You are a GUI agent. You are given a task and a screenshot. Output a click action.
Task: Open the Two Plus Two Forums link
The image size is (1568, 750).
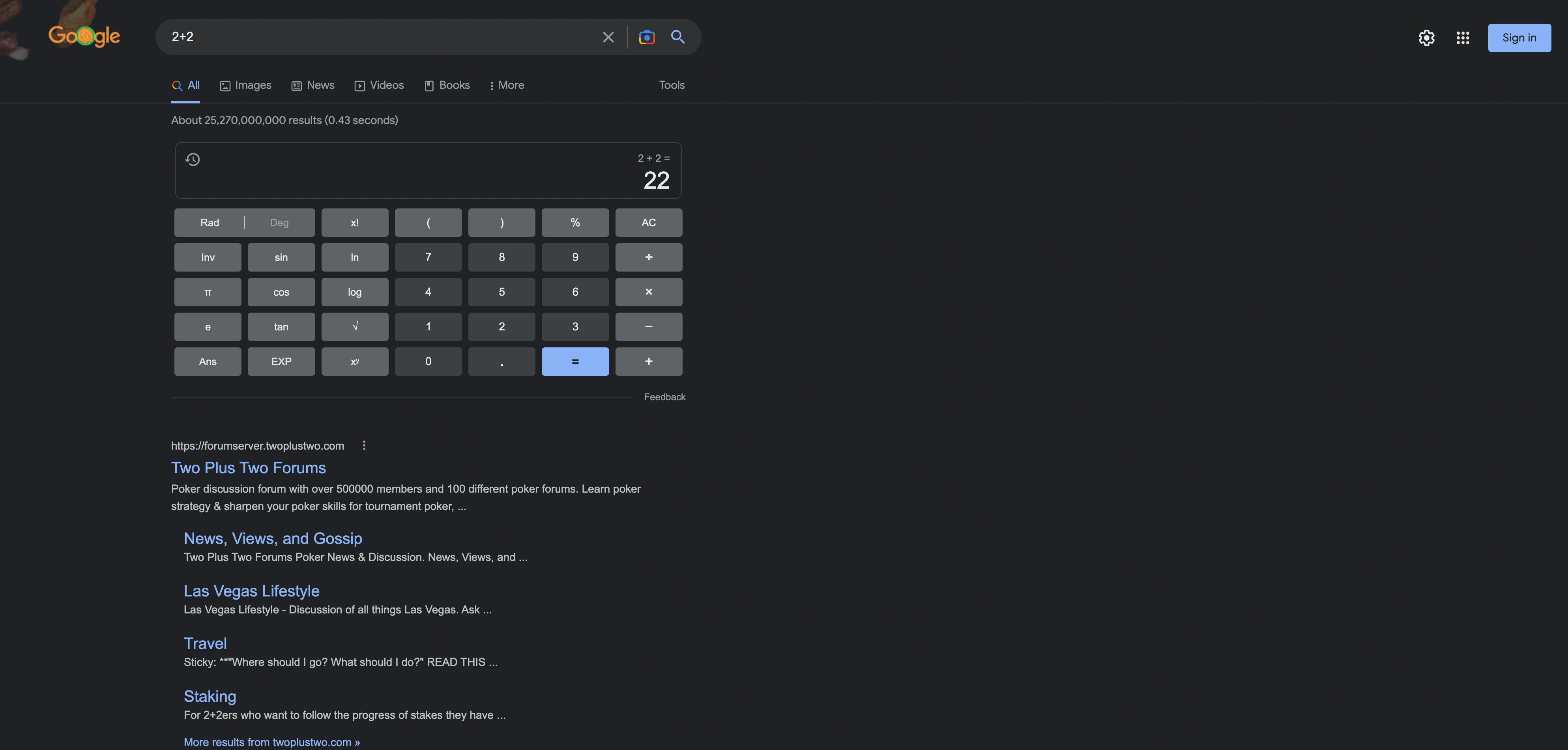[x=248, y=467]
